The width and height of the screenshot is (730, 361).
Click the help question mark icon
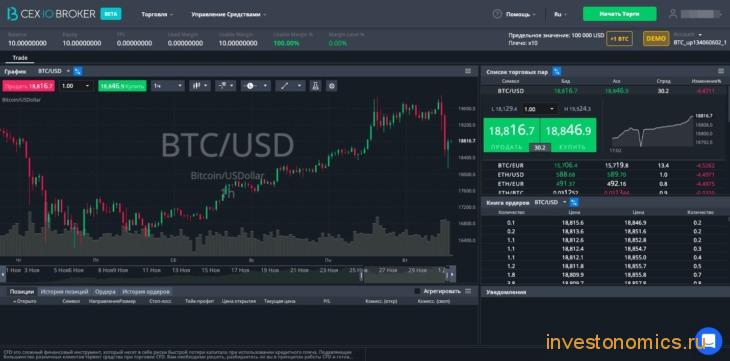click(x=497, y=14)
